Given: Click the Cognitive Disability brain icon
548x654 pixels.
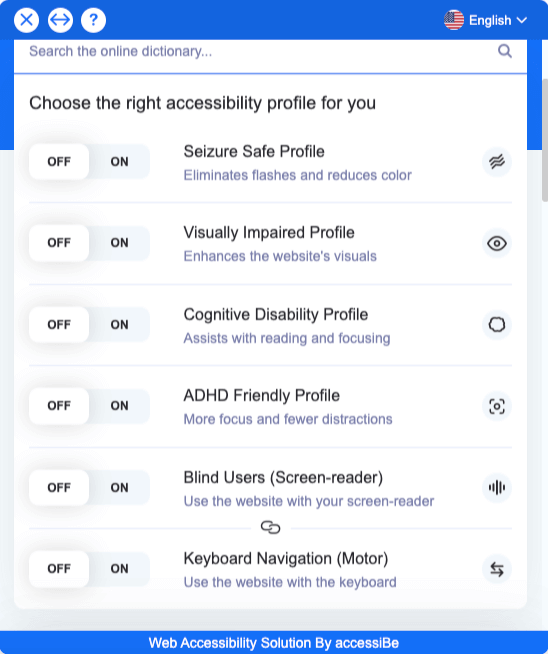Looking at the screenshot, I should pyautogui.click(x=497, y=324).
